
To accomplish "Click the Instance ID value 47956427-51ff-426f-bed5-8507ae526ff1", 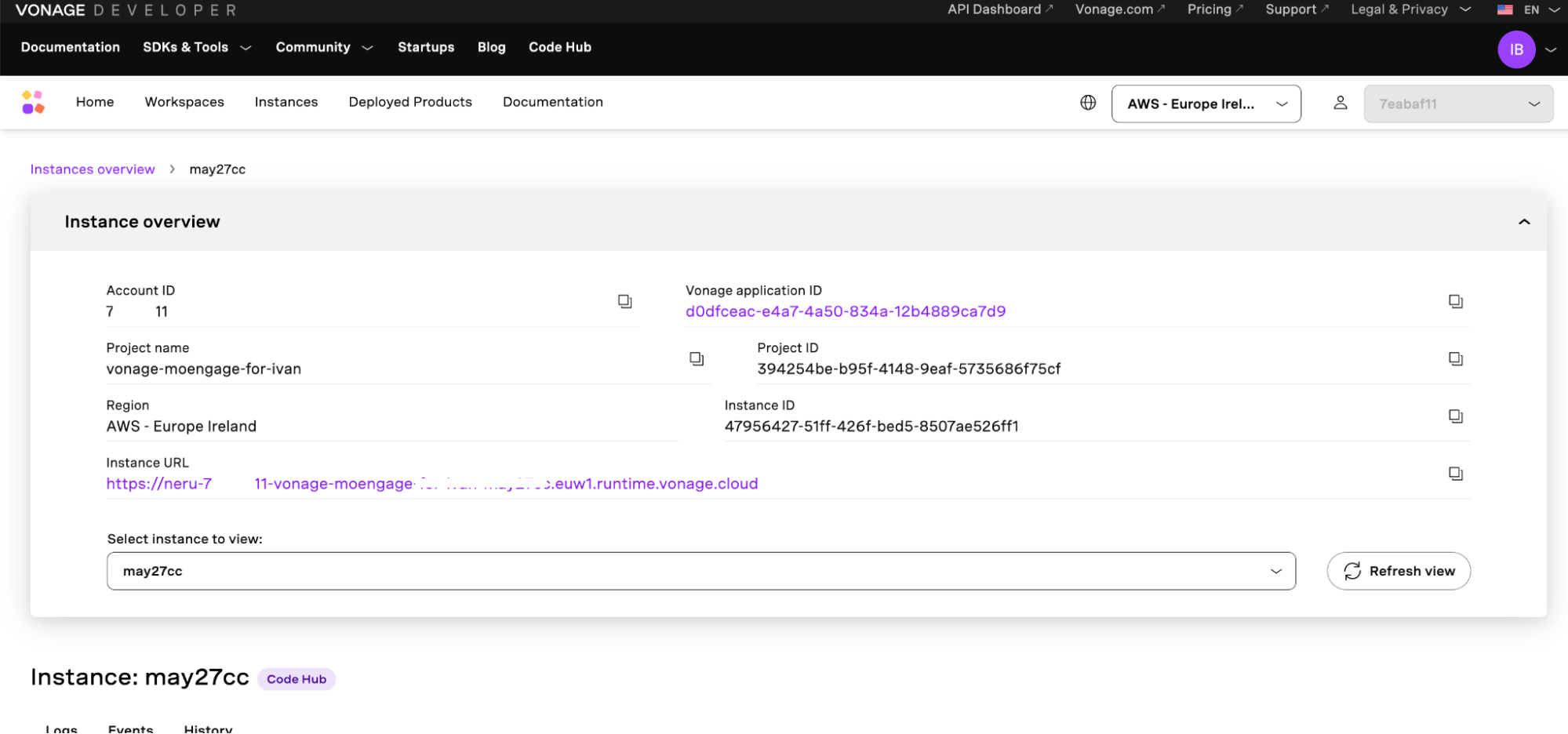I will (871, 427).
